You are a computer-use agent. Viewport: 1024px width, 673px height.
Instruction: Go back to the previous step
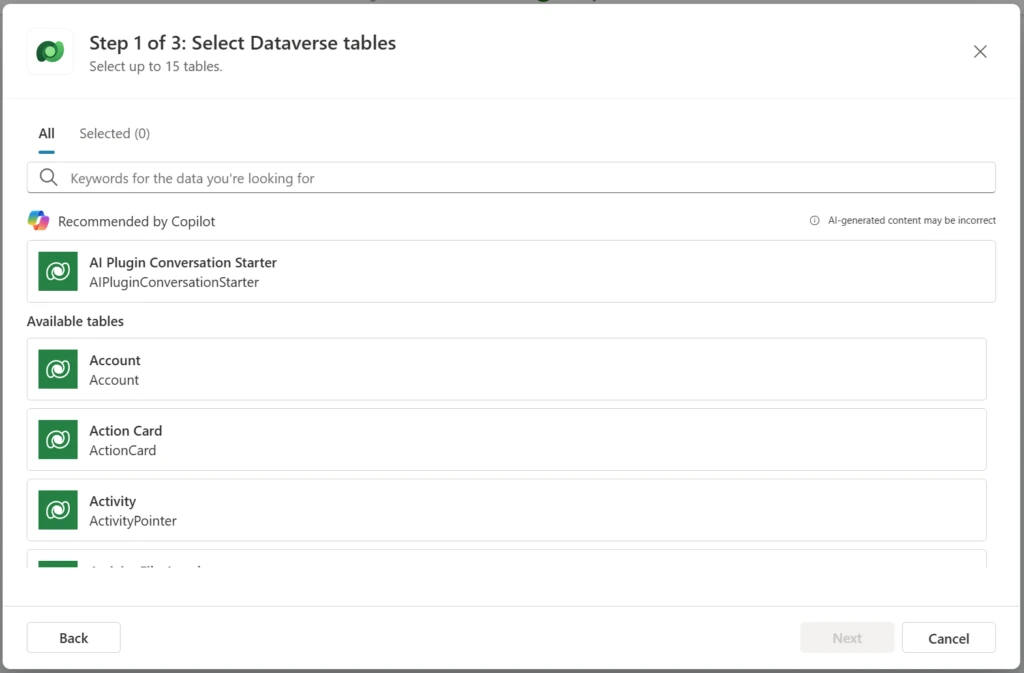pos(73,637)
